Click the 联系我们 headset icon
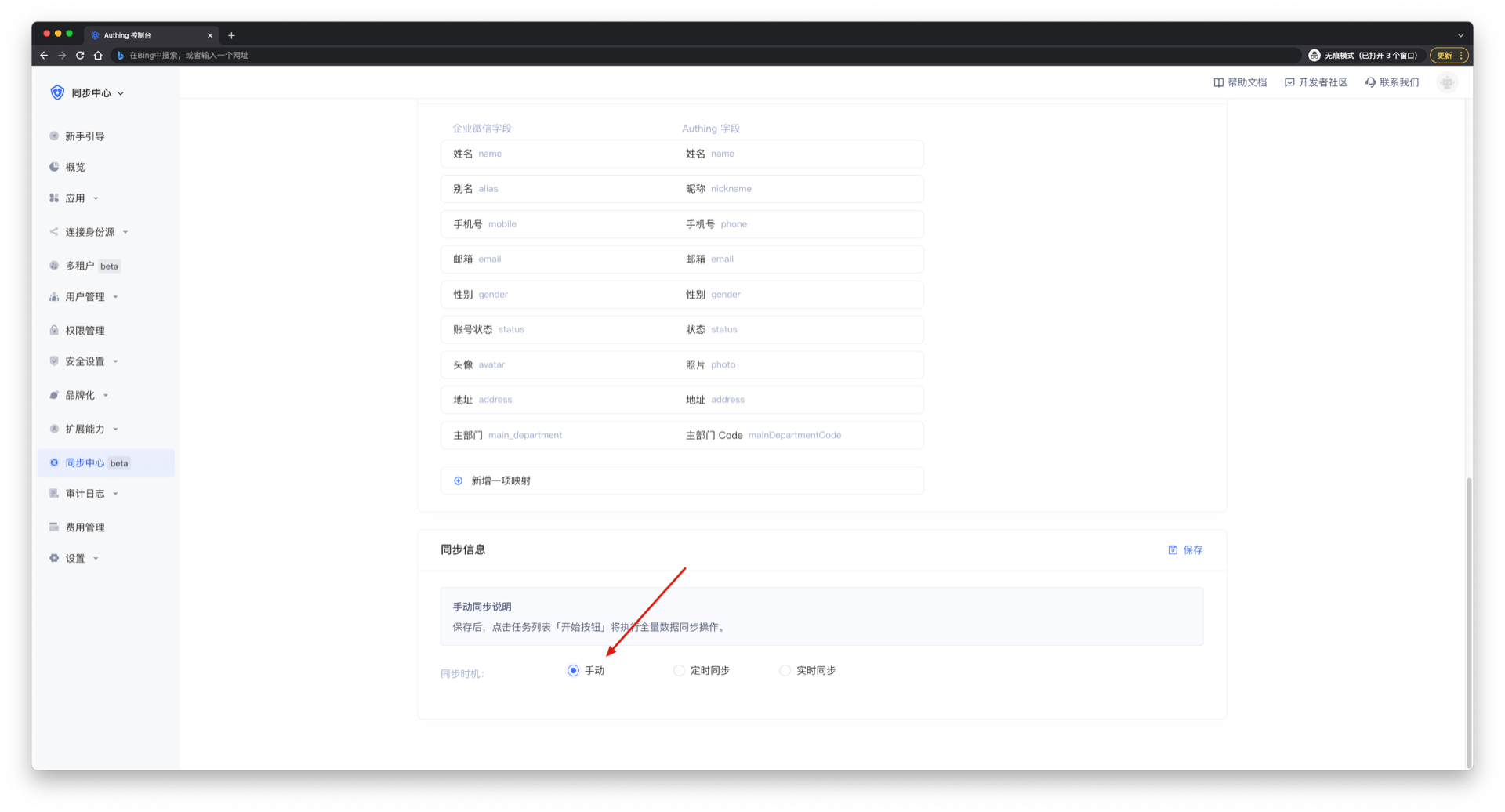The image size is (1505, 812). [x=1370, y=82]
